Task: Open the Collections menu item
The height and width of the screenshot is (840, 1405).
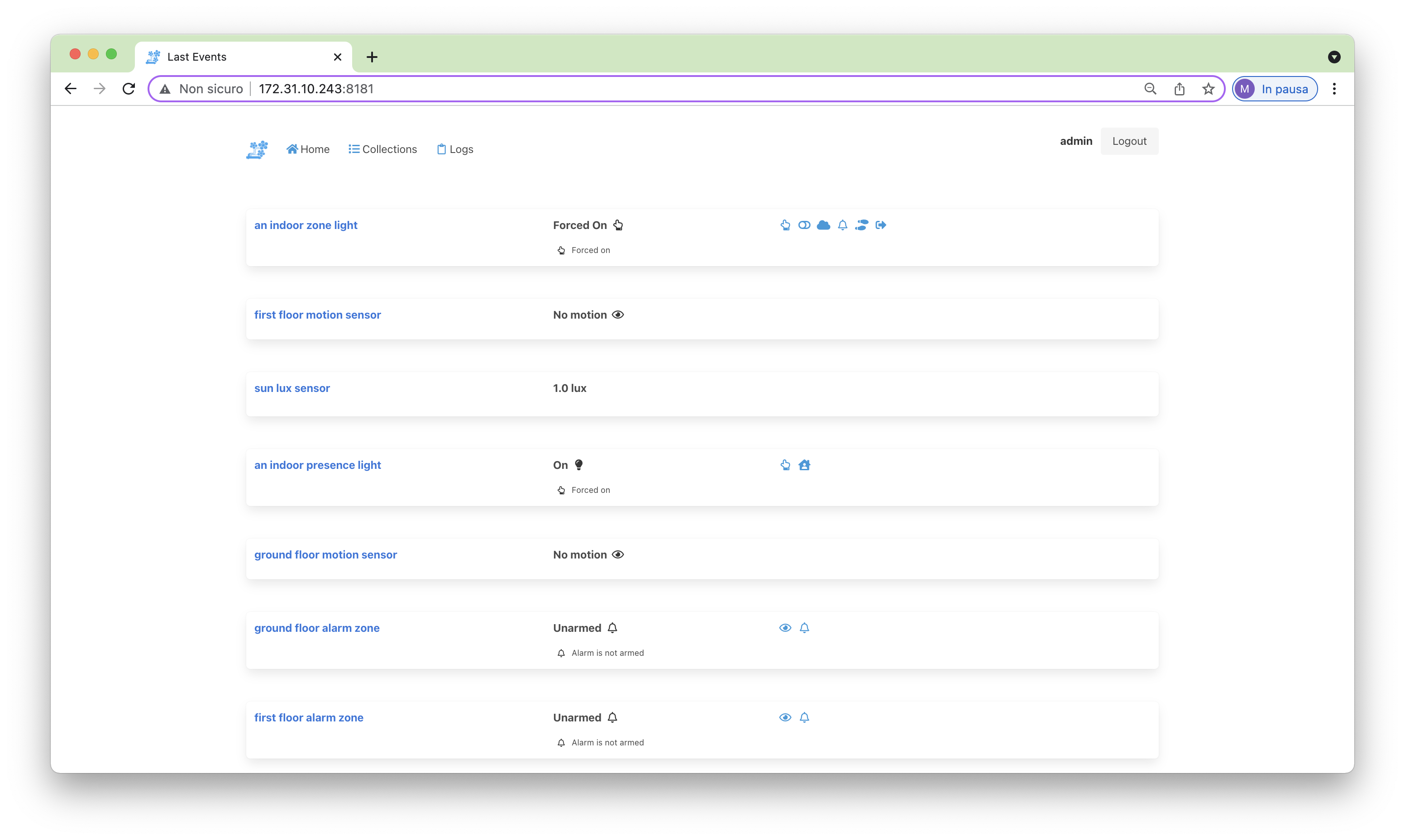Action: pyautogui.click(x=382, y=149)
